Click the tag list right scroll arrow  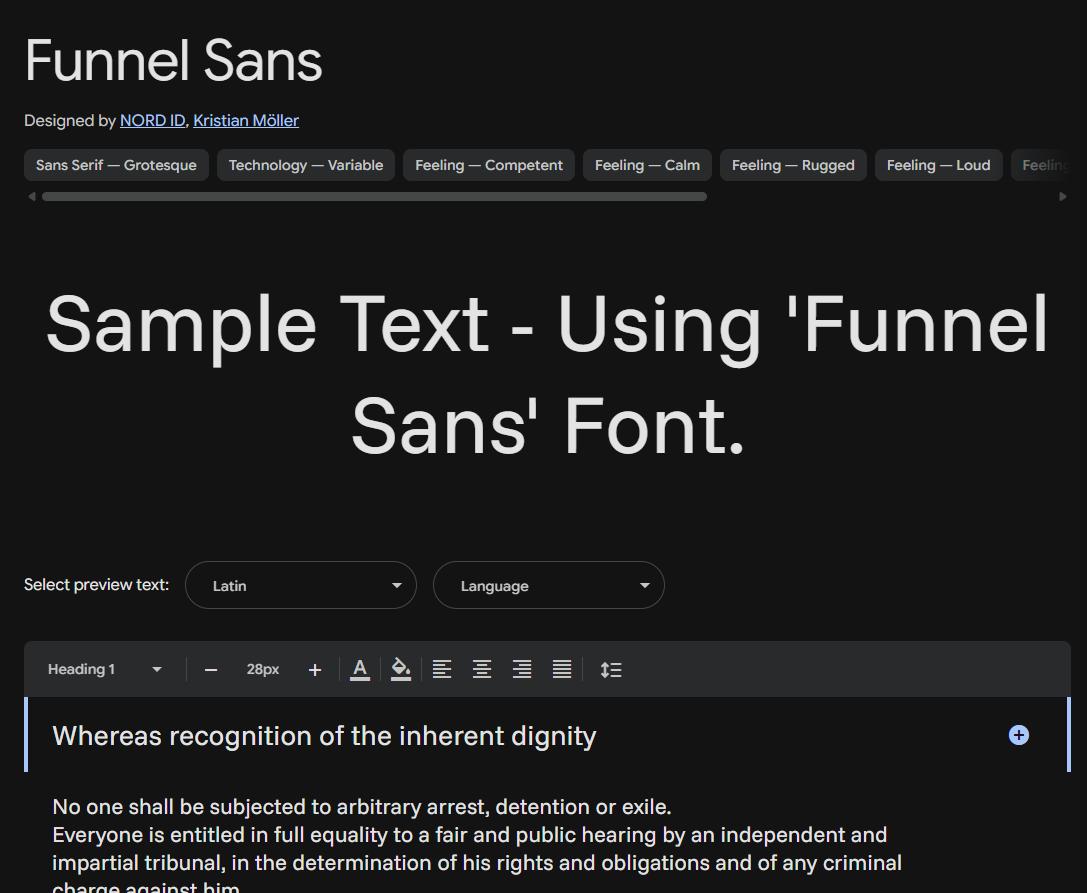click(x=1063, y=197)
